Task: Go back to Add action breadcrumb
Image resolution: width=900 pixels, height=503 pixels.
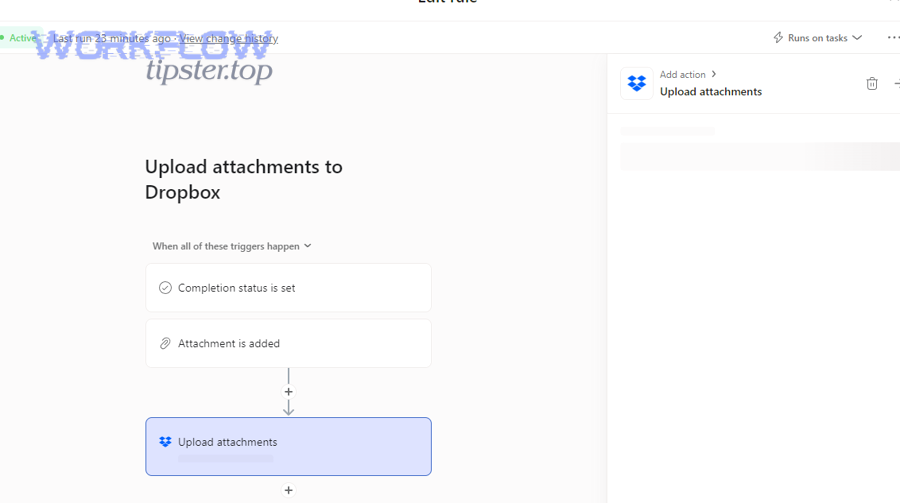Action: tap(682, 75)
